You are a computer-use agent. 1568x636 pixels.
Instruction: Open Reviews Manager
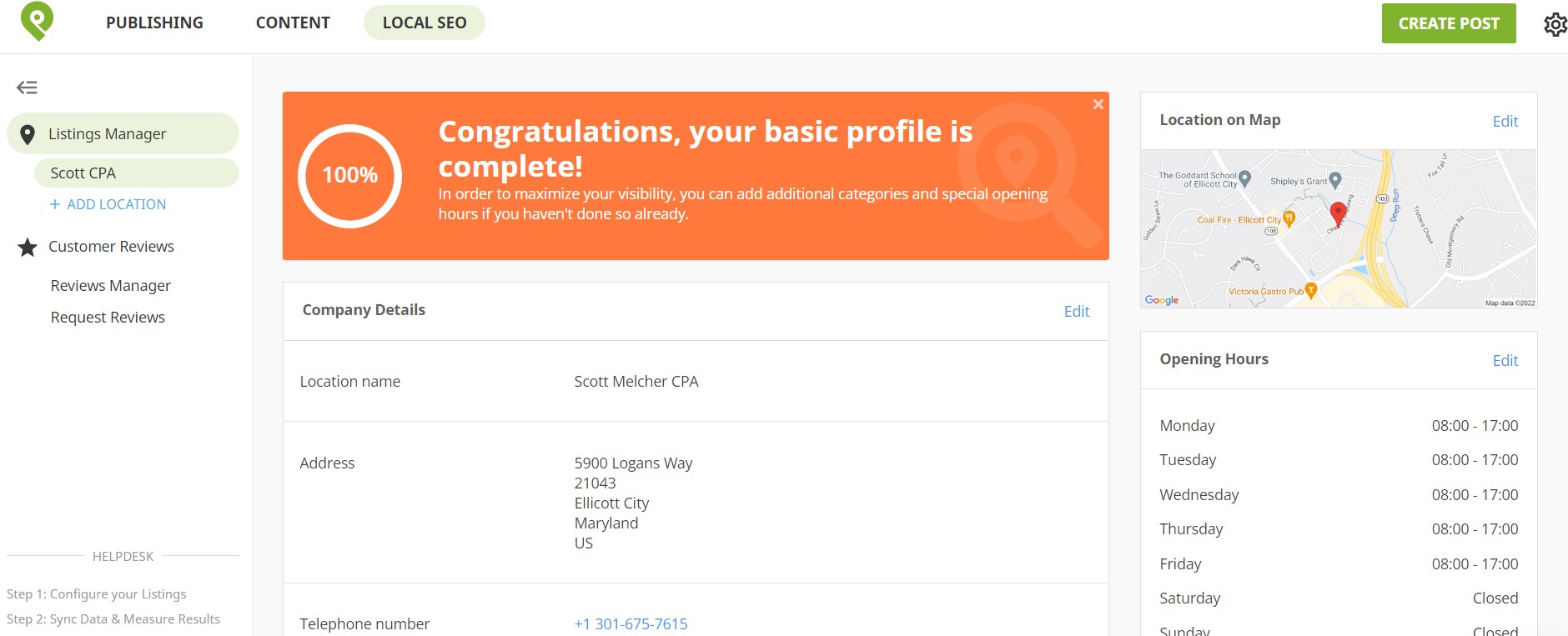pyautogui.click(x=111, y=285)
